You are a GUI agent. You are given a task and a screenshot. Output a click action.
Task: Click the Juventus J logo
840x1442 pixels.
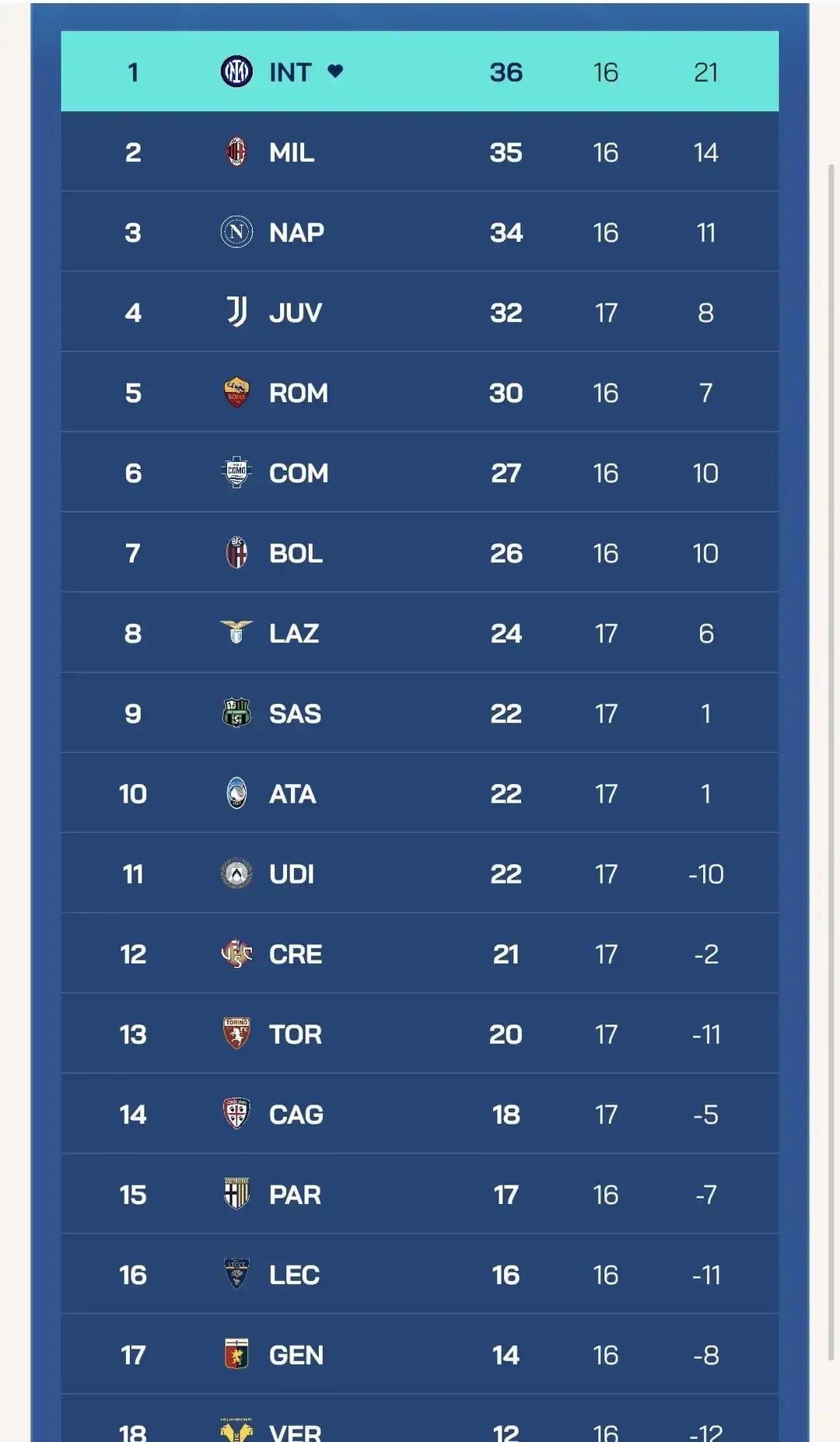pos(236,312)
